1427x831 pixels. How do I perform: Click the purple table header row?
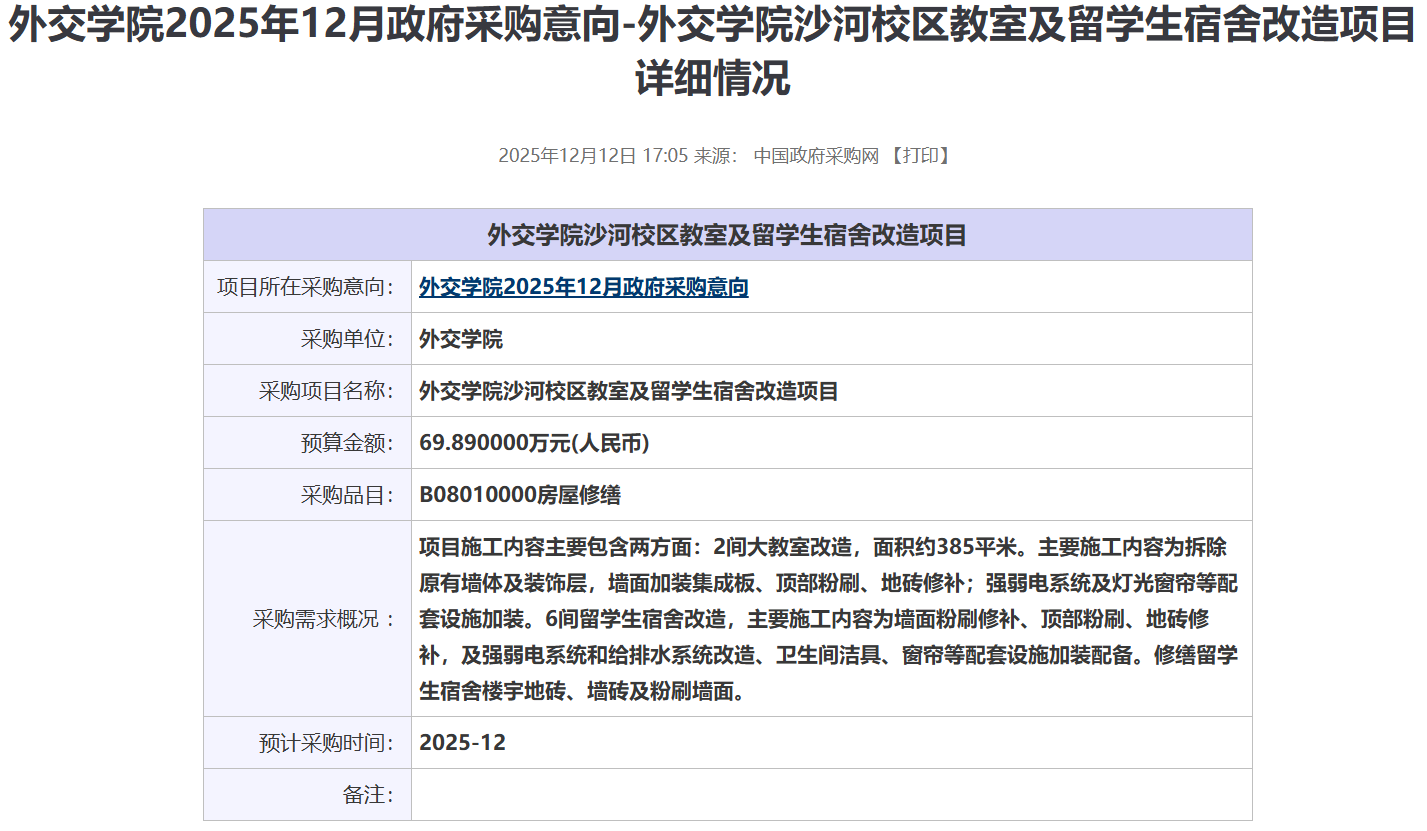tap(727, 235)
